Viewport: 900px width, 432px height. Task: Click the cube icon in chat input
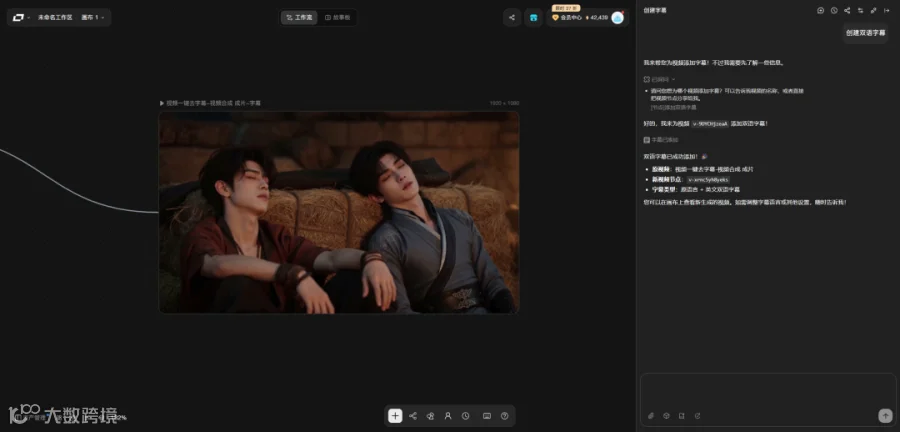666,415
